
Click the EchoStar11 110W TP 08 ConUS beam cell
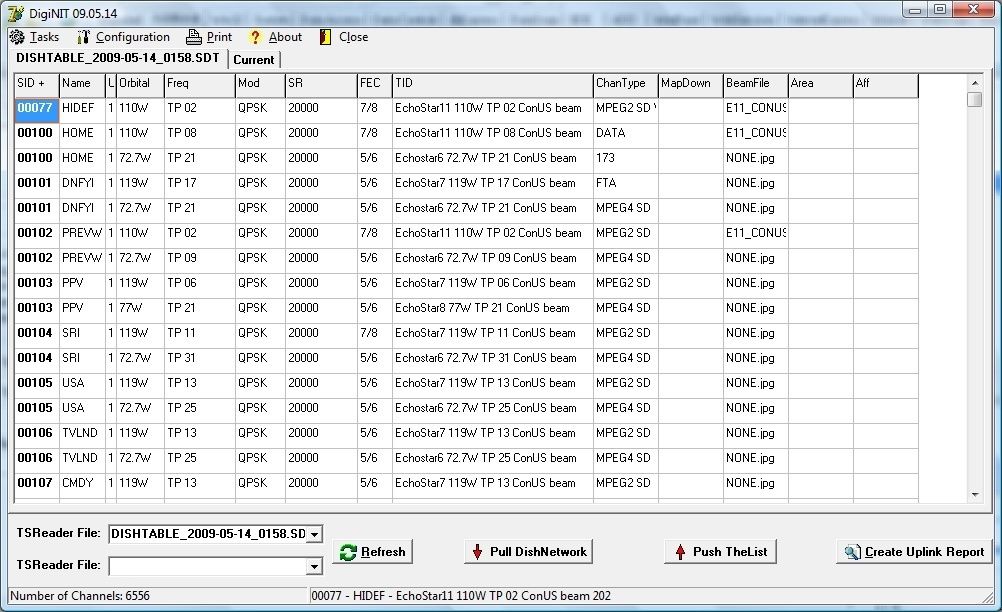tap(493, 134)
